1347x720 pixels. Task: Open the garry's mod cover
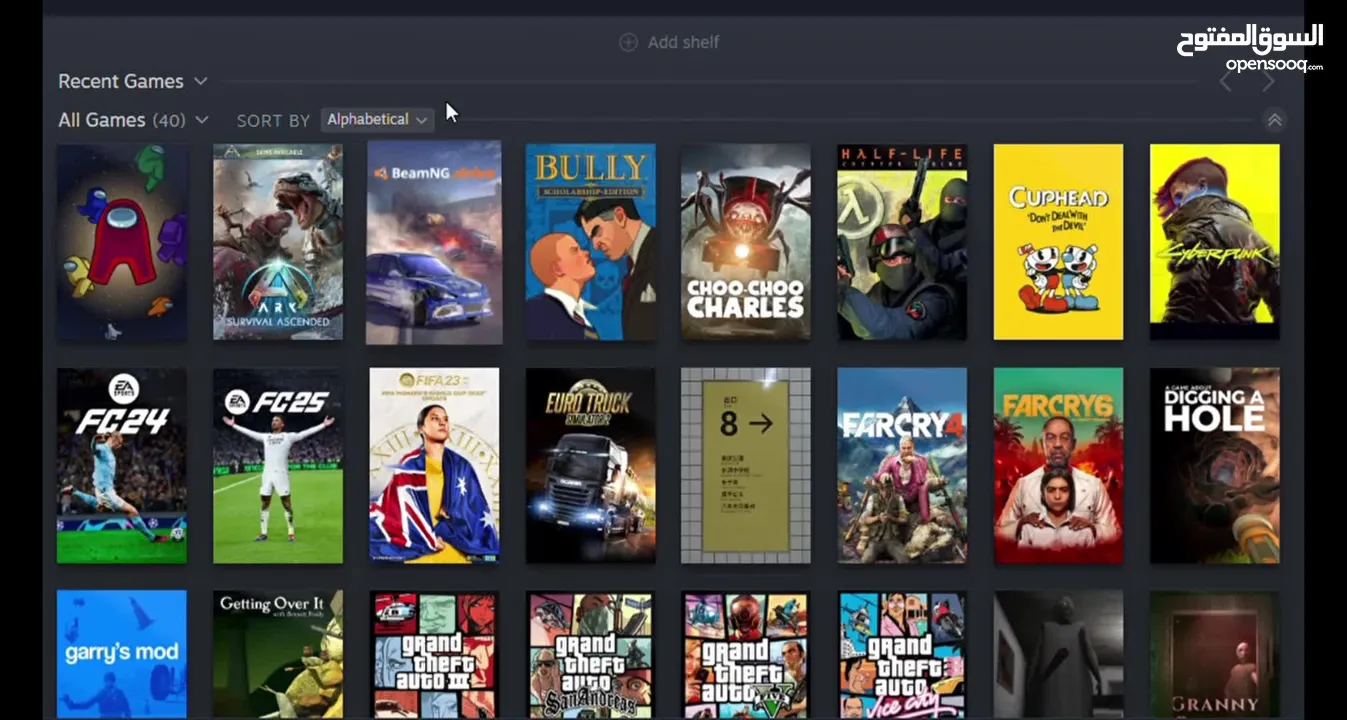pos(122,654)
